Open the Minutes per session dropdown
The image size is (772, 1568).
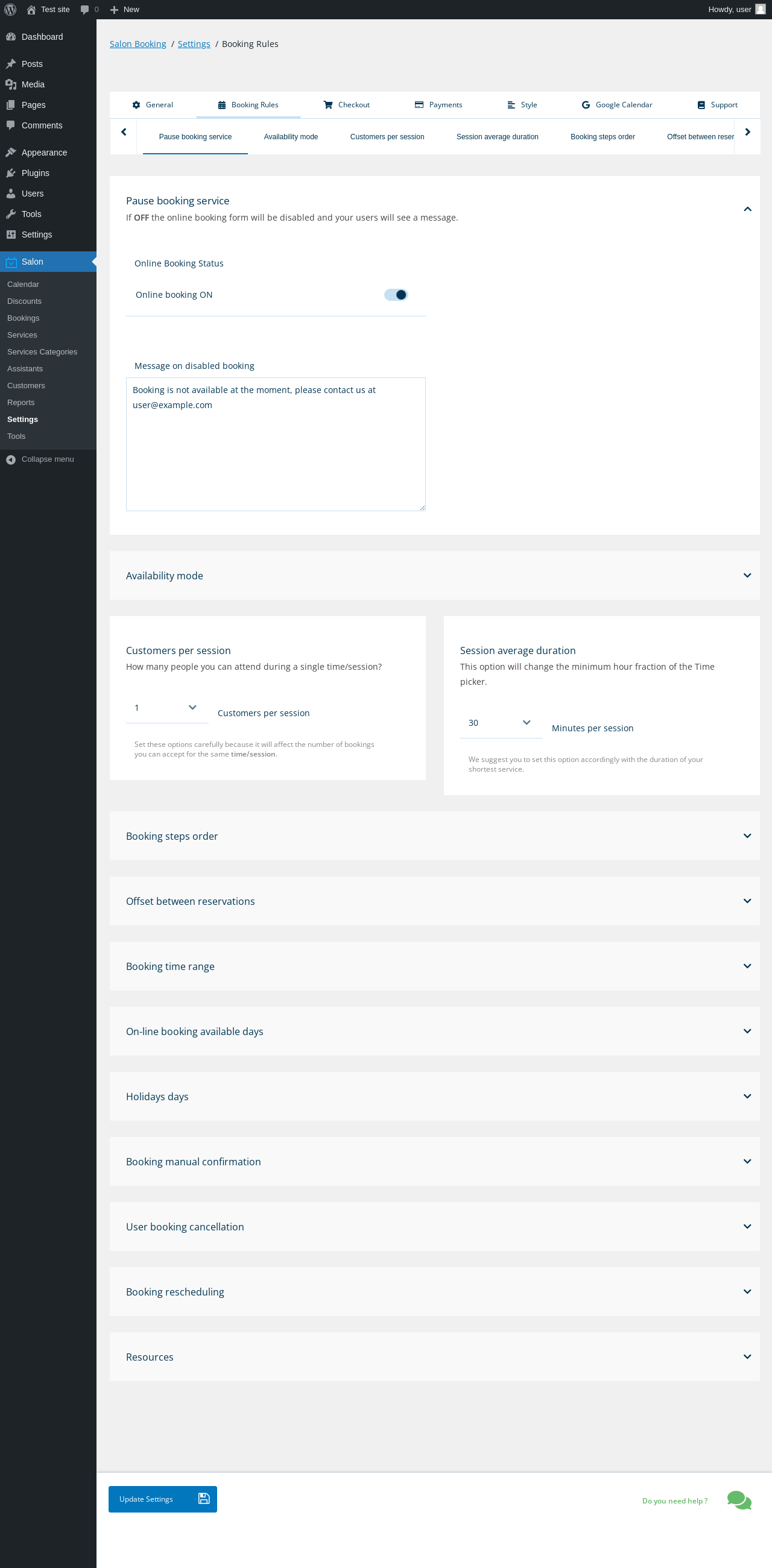point(501,723)
